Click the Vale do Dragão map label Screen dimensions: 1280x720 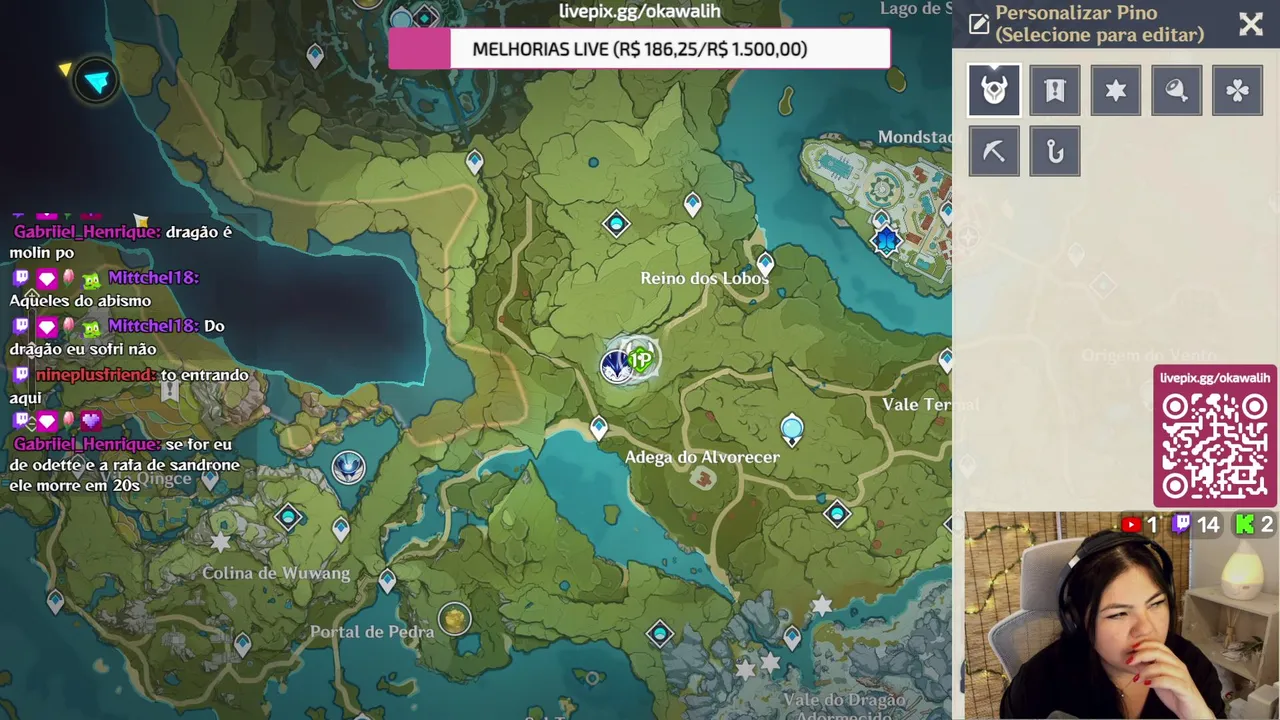click(x=845, y=700)
